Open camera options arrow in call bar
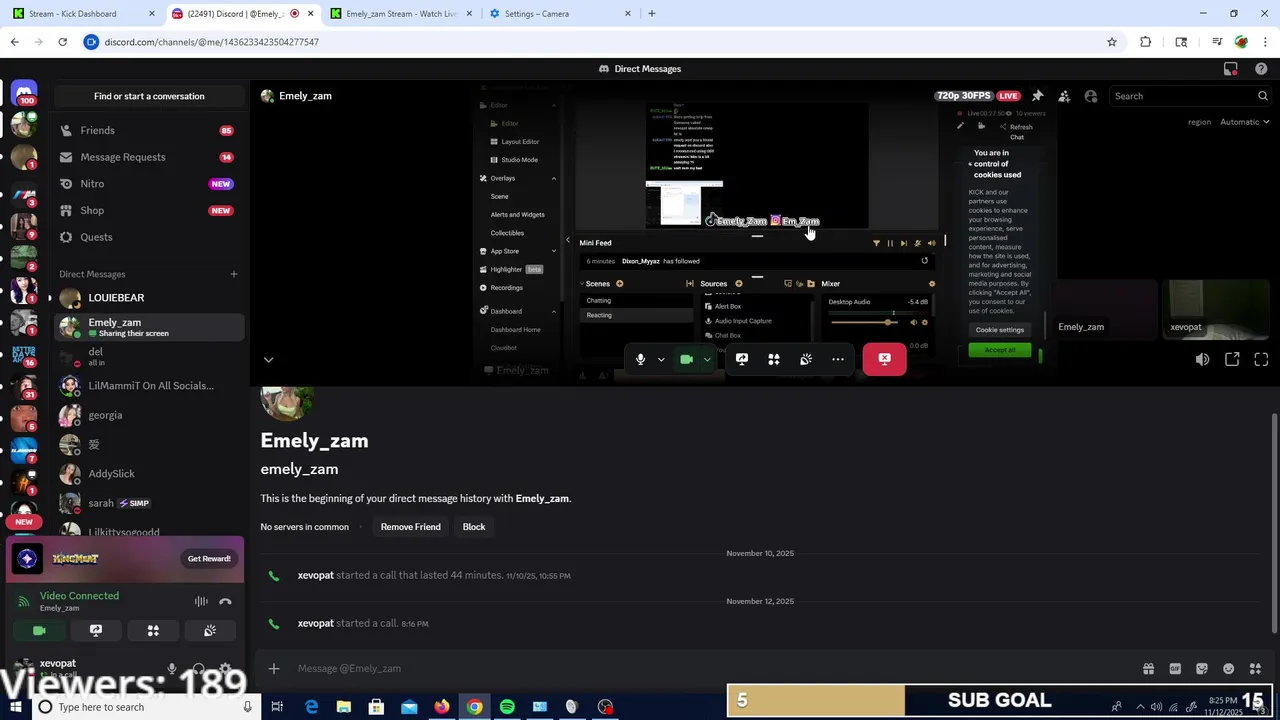 tap(707, 360)
